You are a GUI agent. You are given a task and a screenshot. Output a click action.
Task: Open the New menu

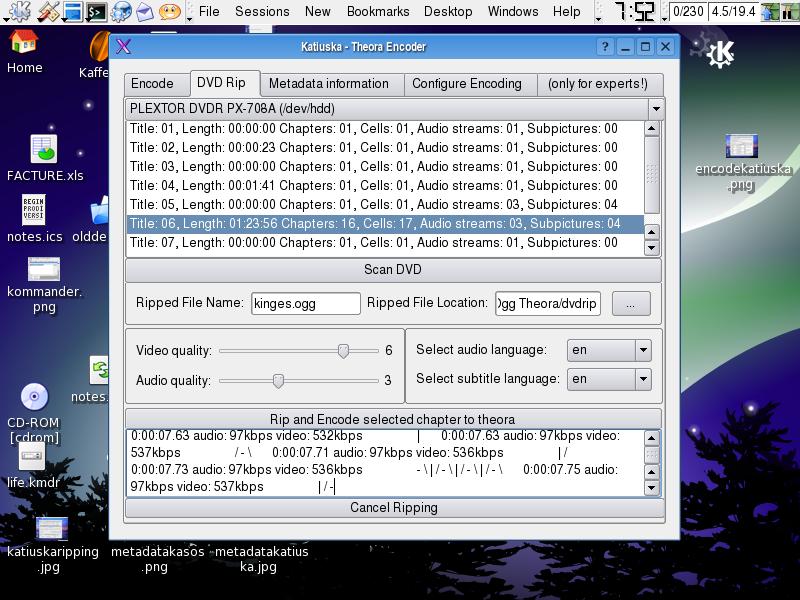317,11
